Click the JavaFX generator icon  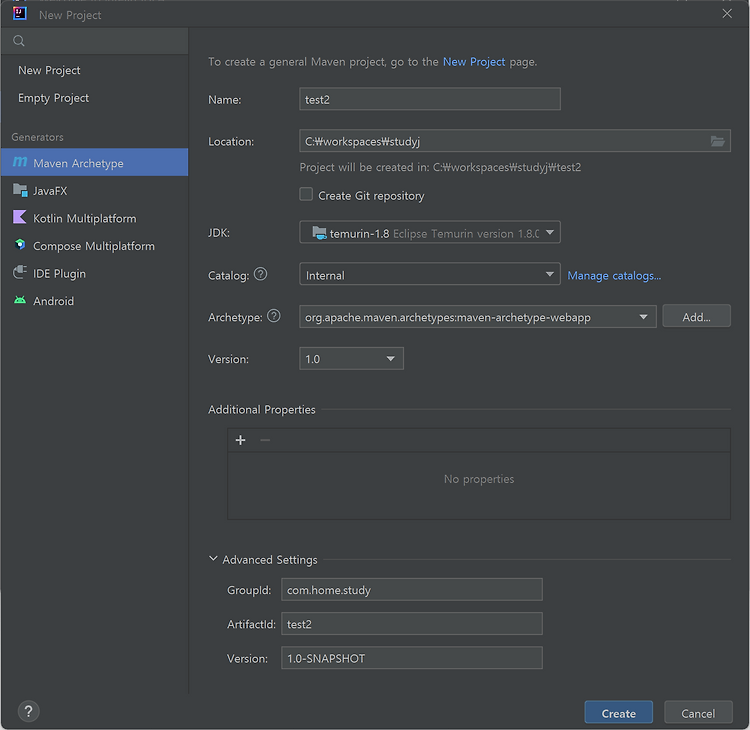click(x=20, y=190)
